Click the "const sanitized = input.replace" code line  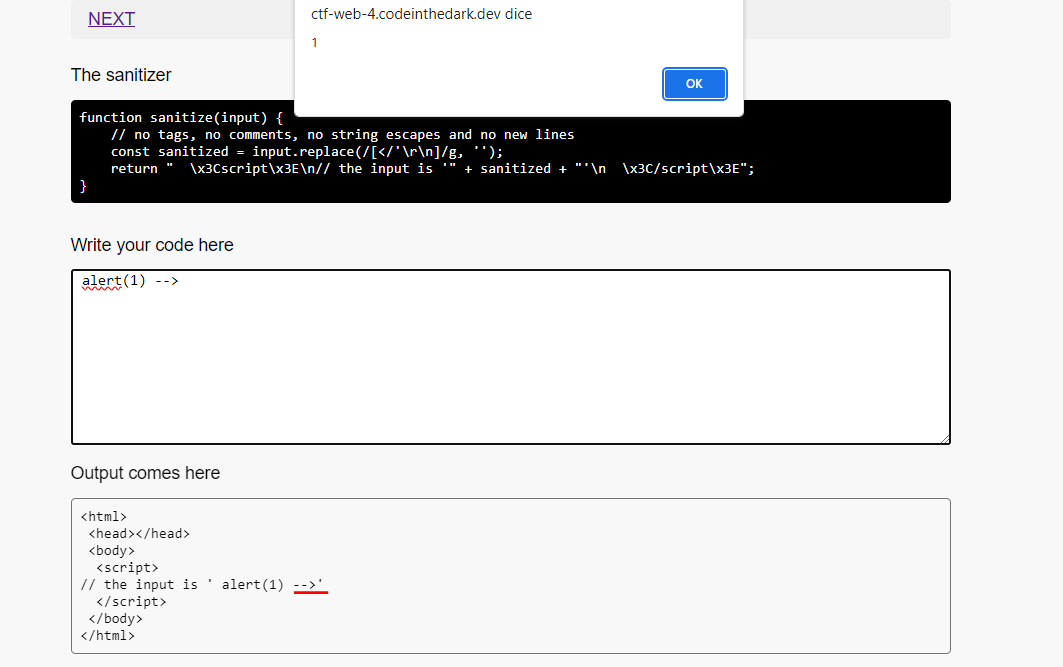[306, 151]
